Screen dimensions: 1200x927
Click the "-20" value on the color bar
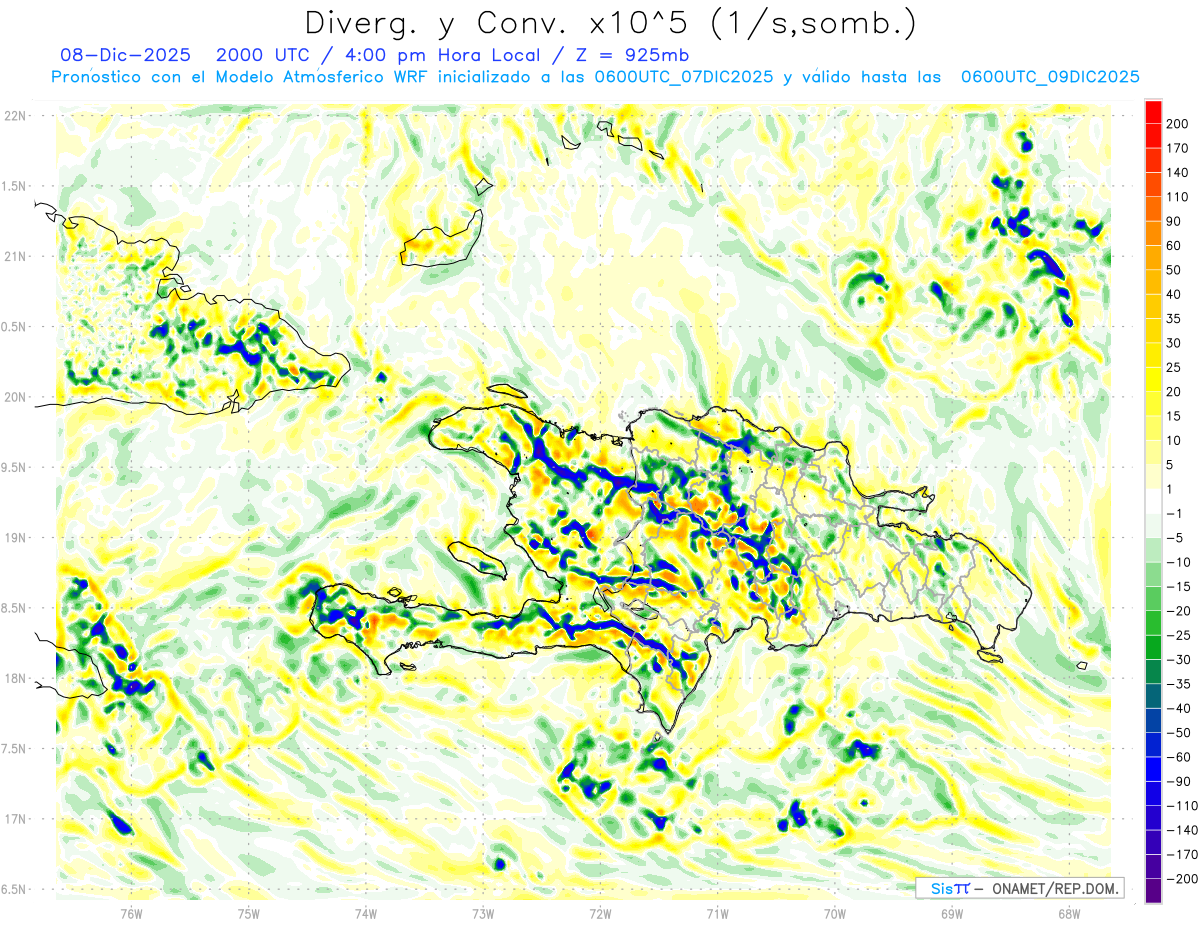point(1179,611)
